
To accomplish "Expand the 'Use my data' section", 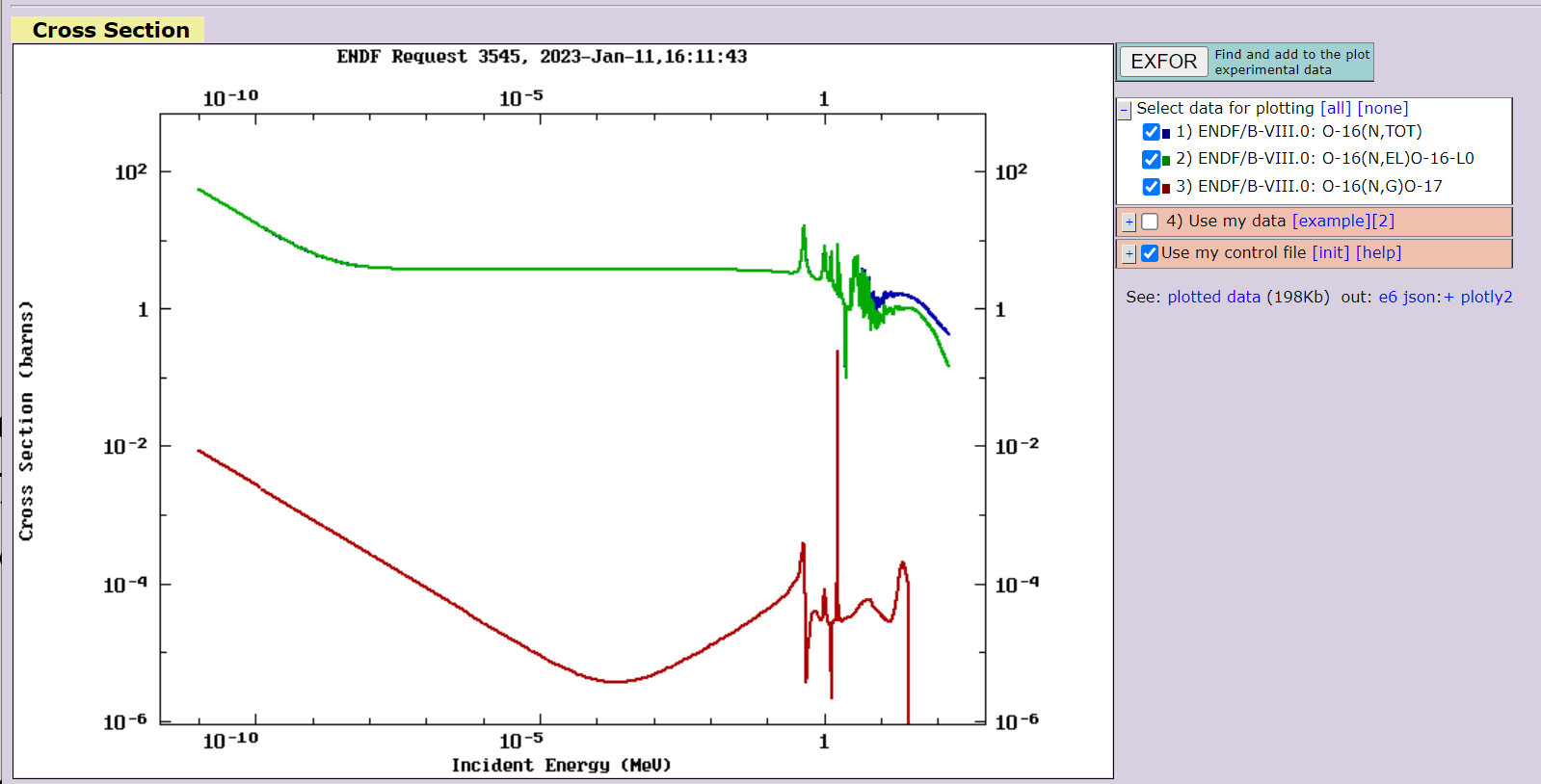I will pos(1129,222).
